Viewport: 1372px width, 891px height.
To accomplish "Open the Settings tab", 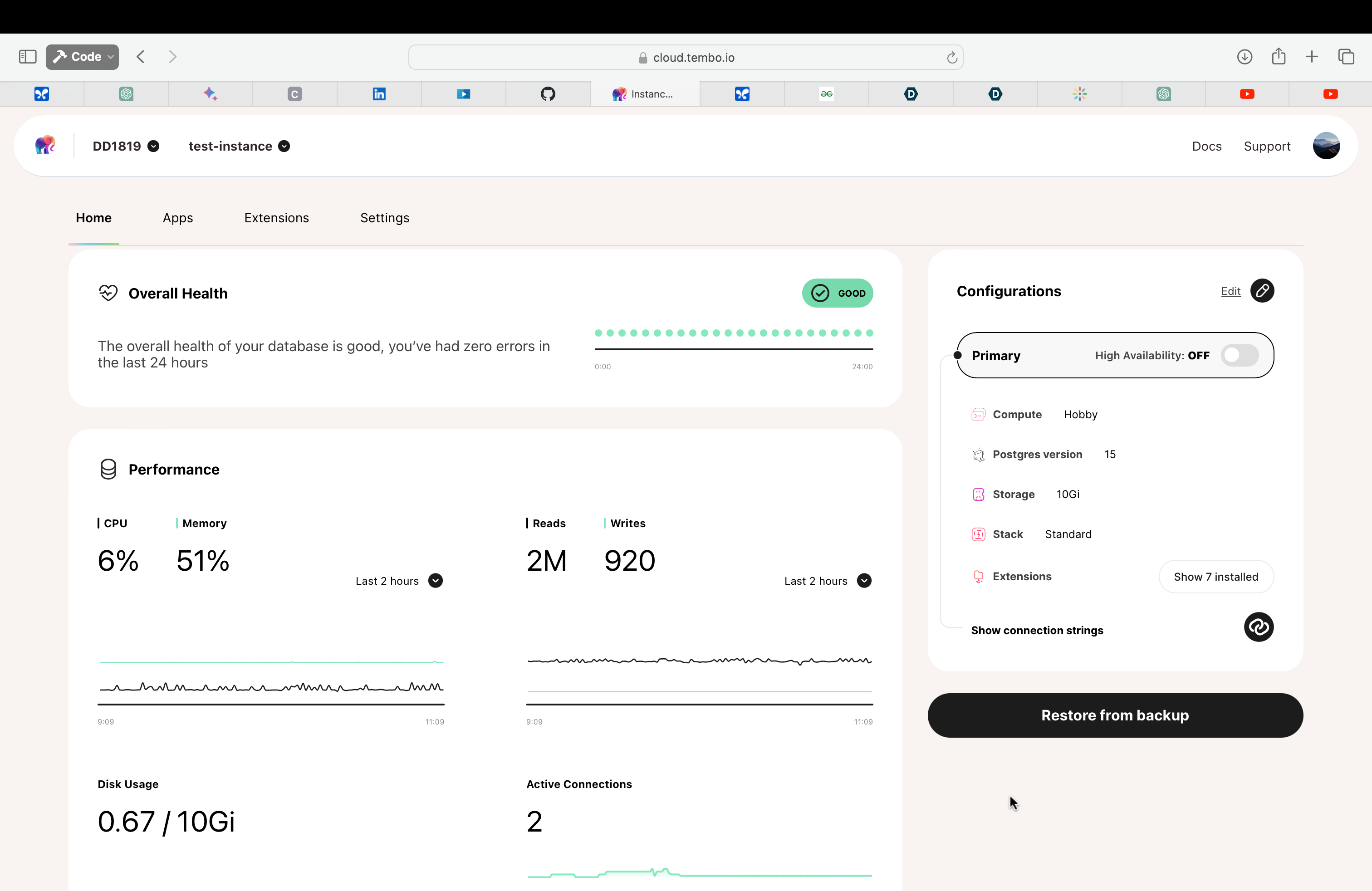I will click(x=384, y=218).
